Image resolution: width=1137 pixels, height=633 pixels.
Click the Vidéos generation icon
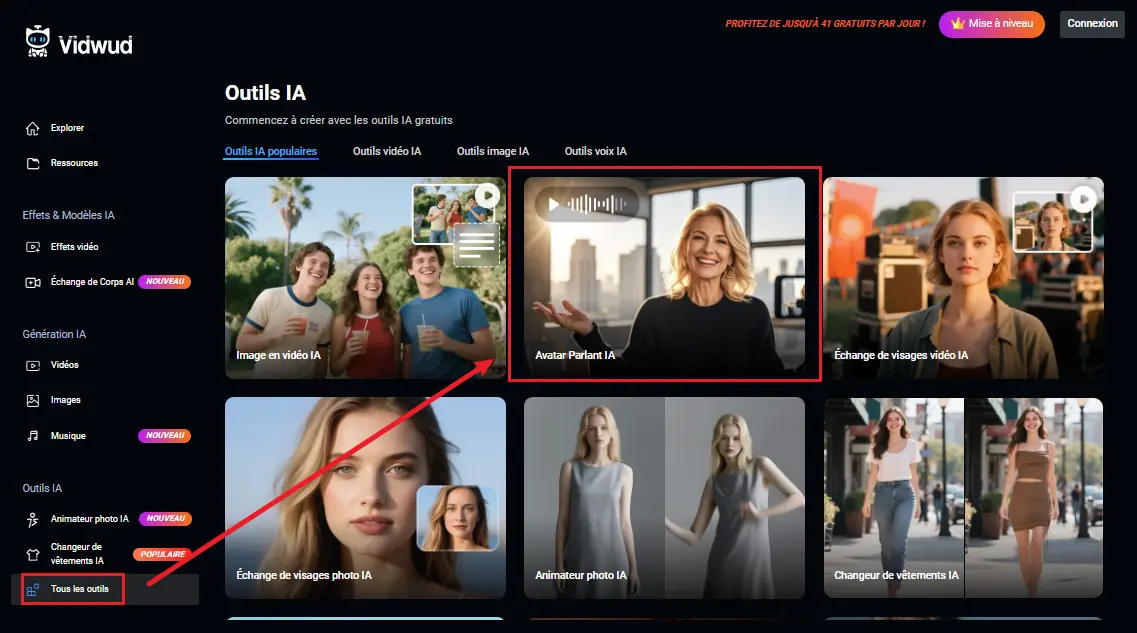[x=32, y=365]
